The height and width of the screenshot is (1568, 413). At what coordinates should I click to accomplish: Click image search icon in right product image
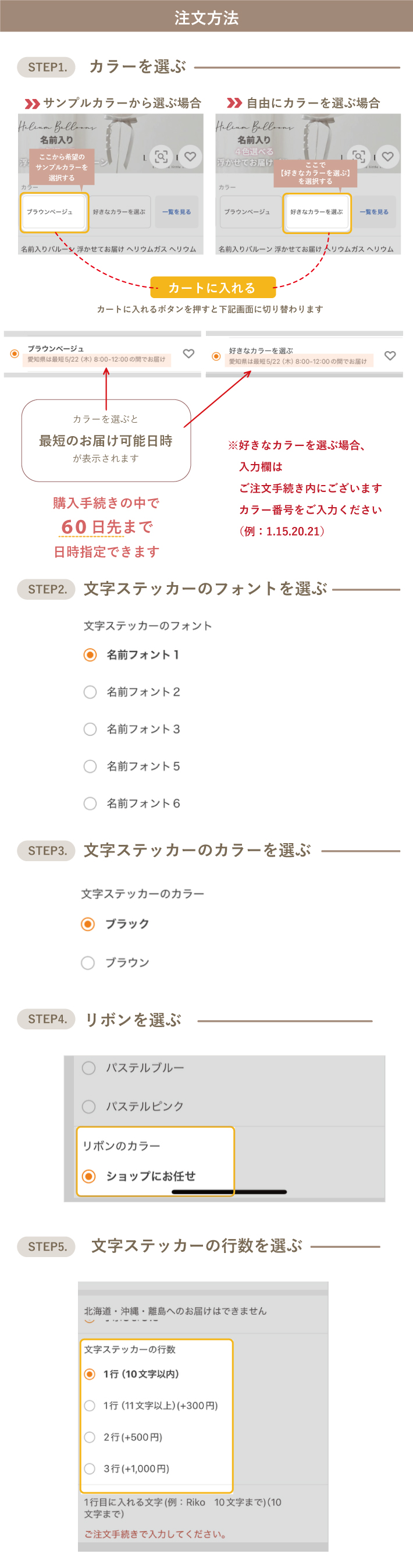(x=359, y=157)
